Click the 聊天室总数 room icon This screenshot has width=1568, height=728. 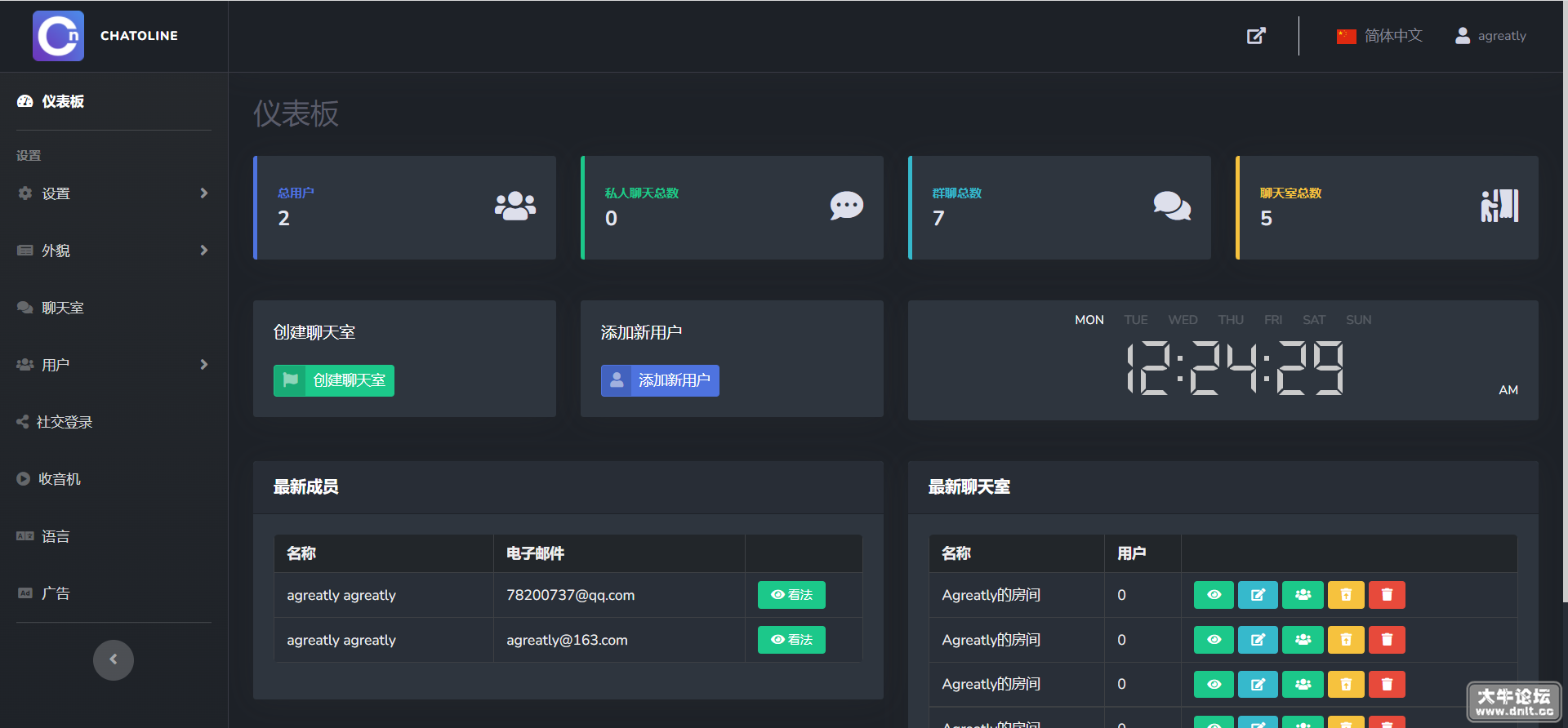point(1499,206)
